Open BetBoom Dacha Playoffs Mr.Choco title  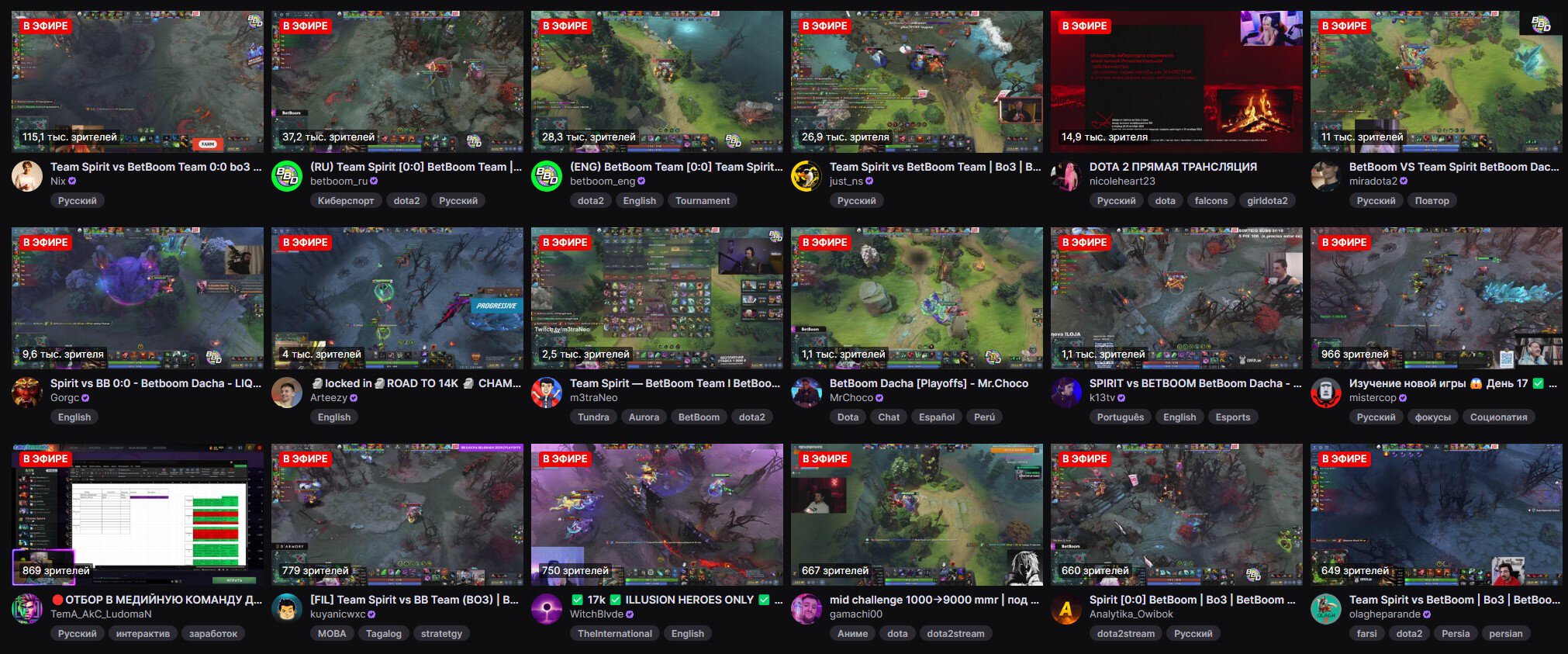pyautogui.click(x=929, y=383)
